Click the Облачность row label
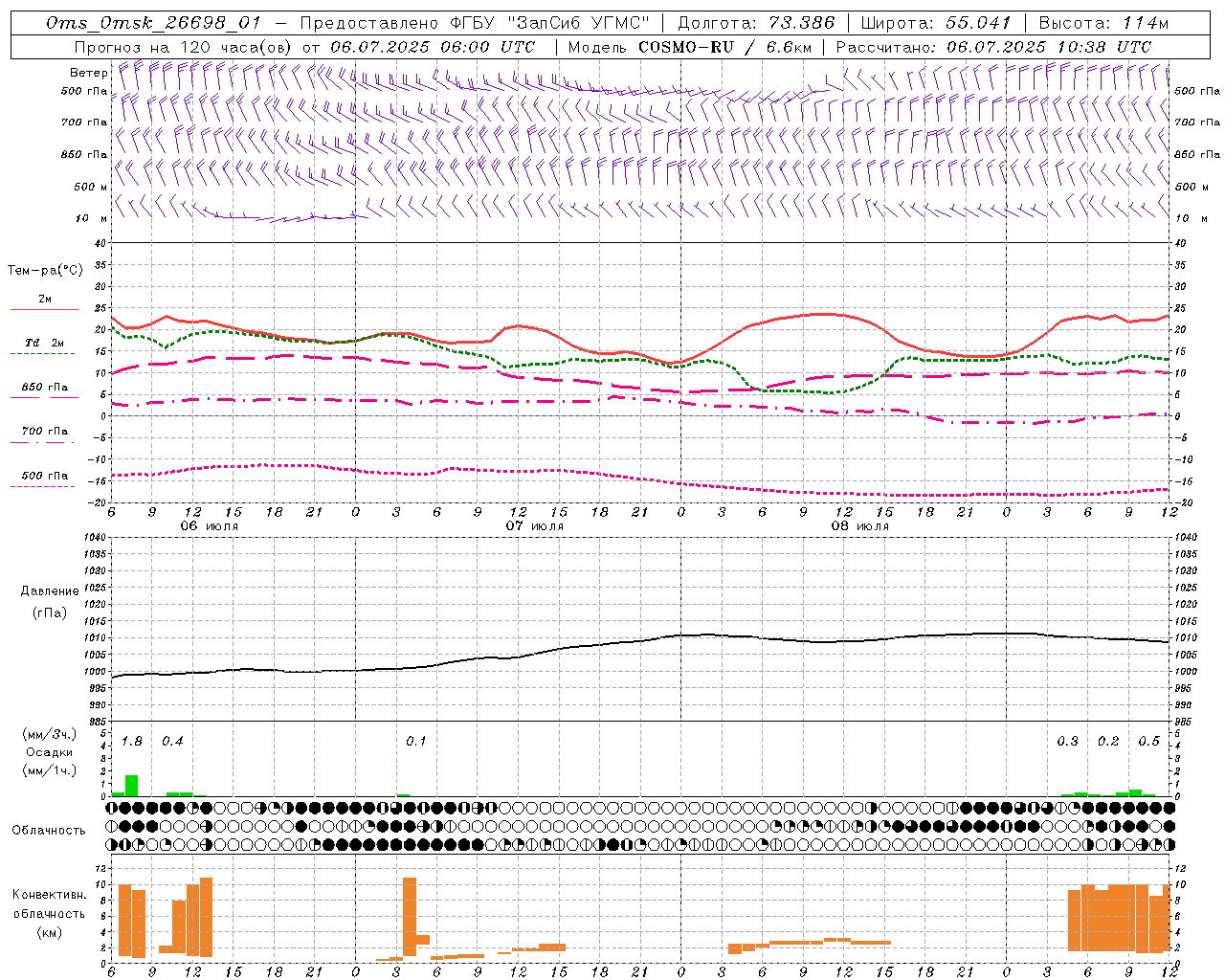Screen dimensions: 1225x980 [x=49, y=831]
